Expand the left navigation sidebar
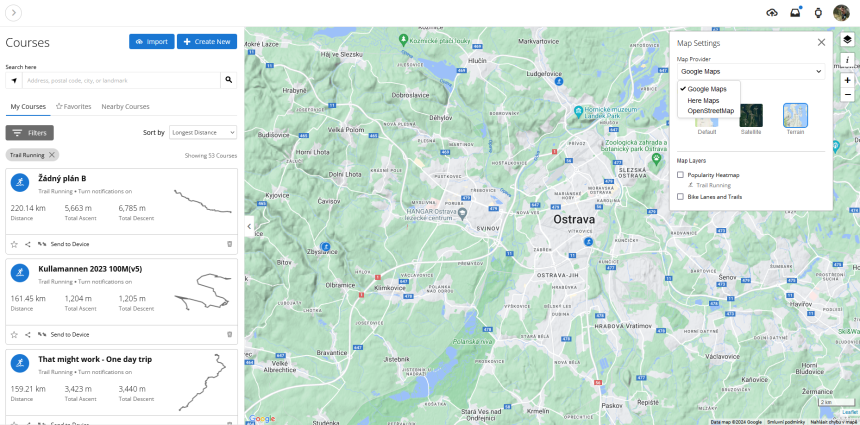Image resolution: width=860 pixels, height=425 pixels. click(x=15, y=13)
